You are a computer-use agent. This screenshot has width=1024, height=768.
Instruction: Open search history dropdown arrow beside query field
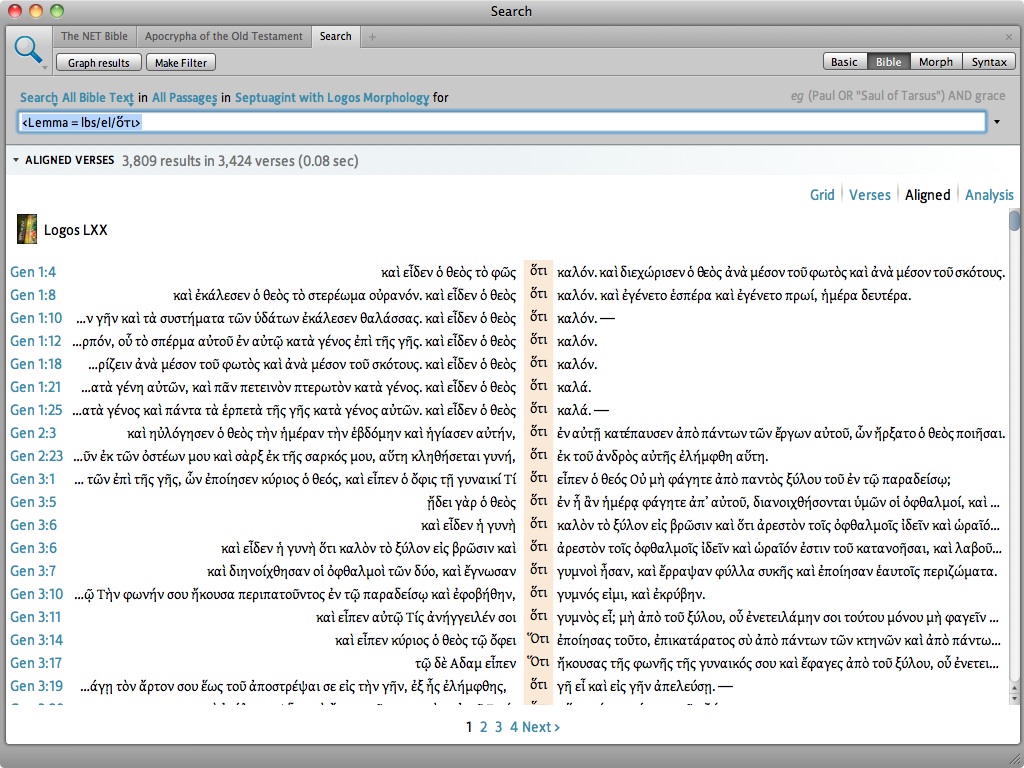997,122
